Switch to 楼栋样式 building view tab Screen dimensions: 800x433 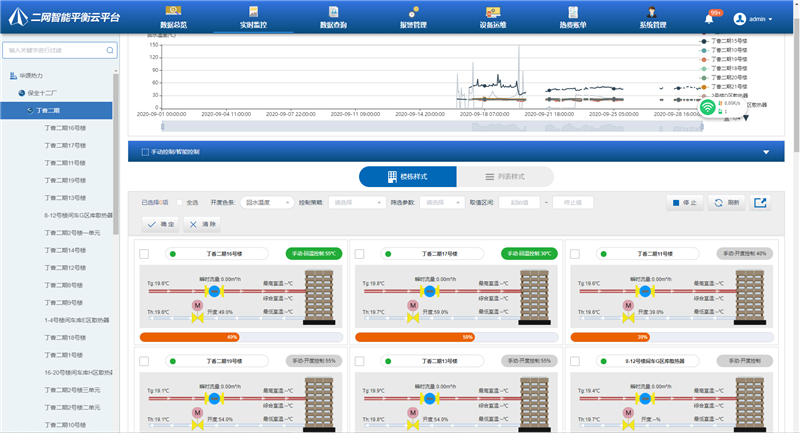point(408,176)
